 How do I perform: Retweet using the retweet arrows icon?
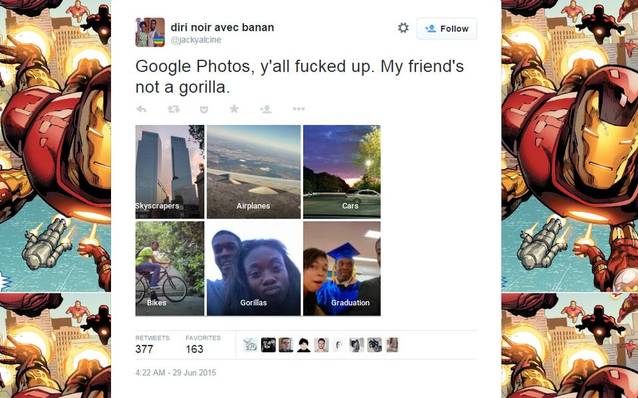click(x=174, y=109)
